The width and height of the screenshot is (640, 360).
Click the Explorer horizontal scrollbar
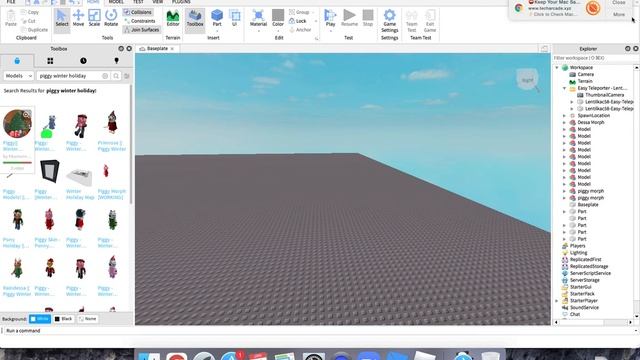(x=593, y=322)
